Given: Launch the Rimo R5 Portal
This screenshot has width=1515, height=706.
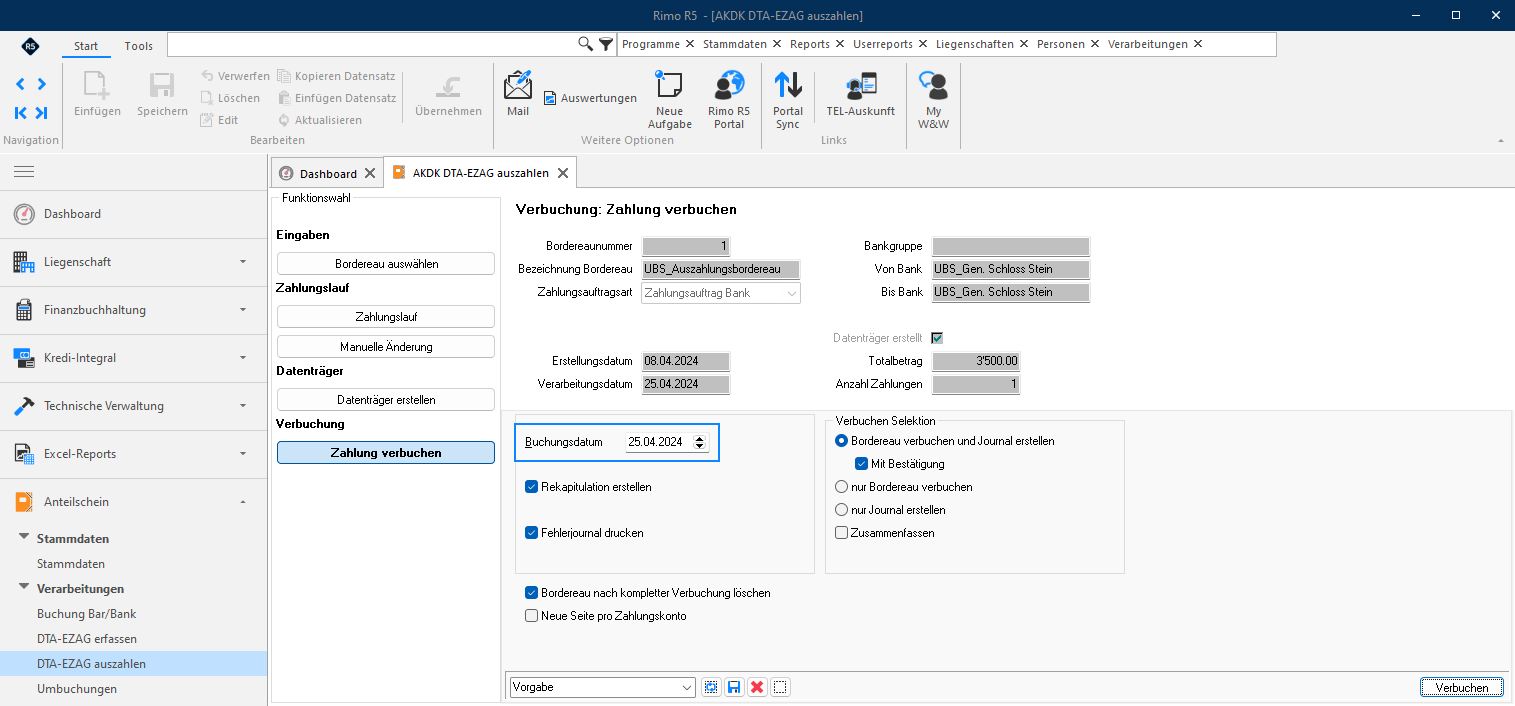Looking at the screenshot, I should [x=729, y=100].
